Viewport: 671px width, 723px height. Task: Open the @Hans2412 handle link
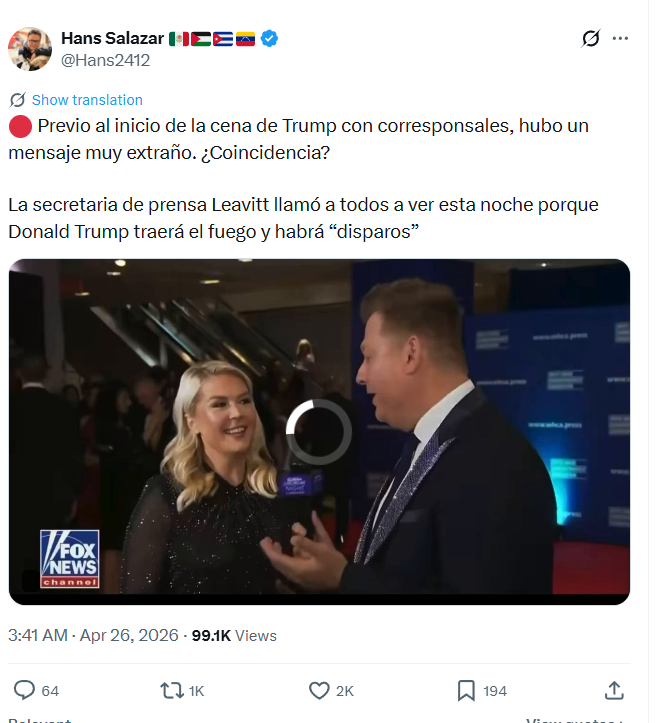pyautogui.click(x=106, y=60)
